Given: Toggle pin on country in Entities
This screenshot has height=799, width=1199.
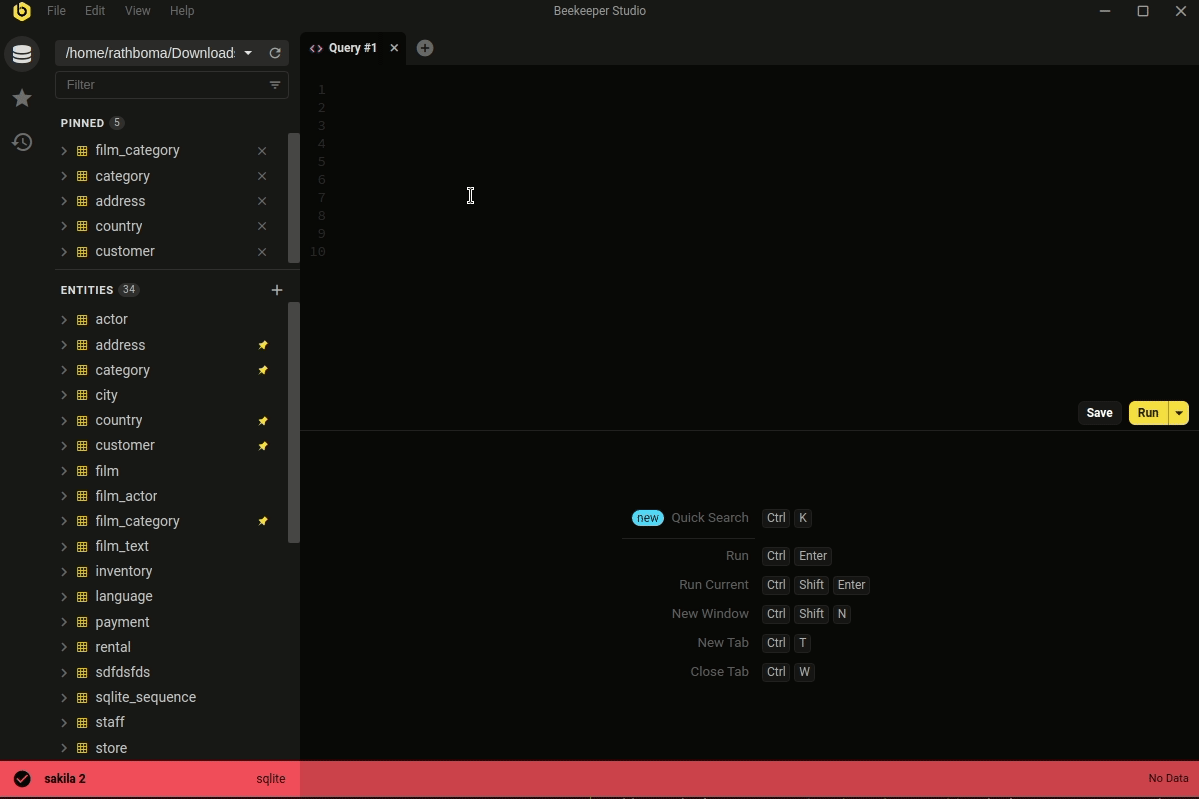Looking at the screenshot, I should (263, 421).
